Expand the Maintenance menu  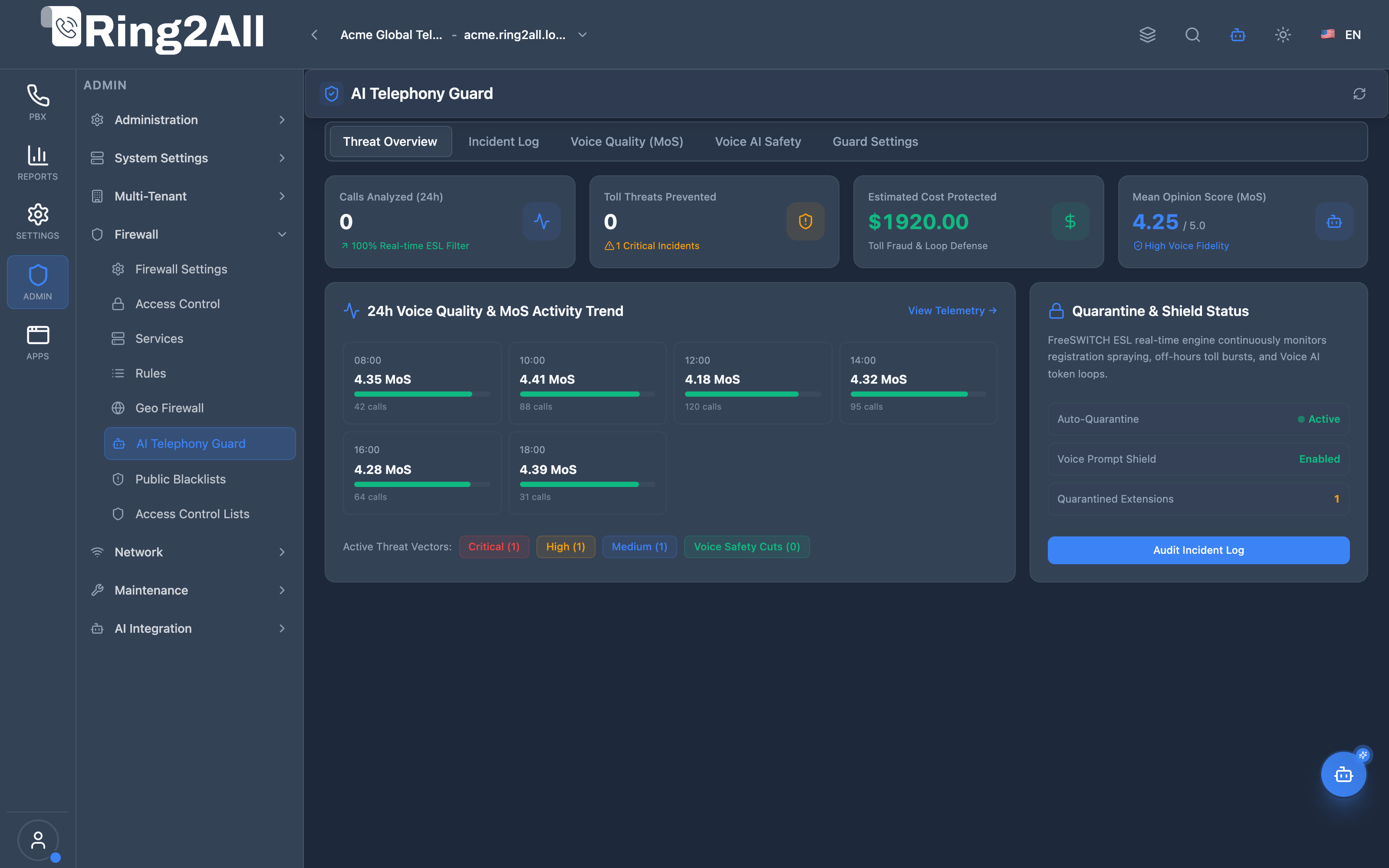[189, 590]
